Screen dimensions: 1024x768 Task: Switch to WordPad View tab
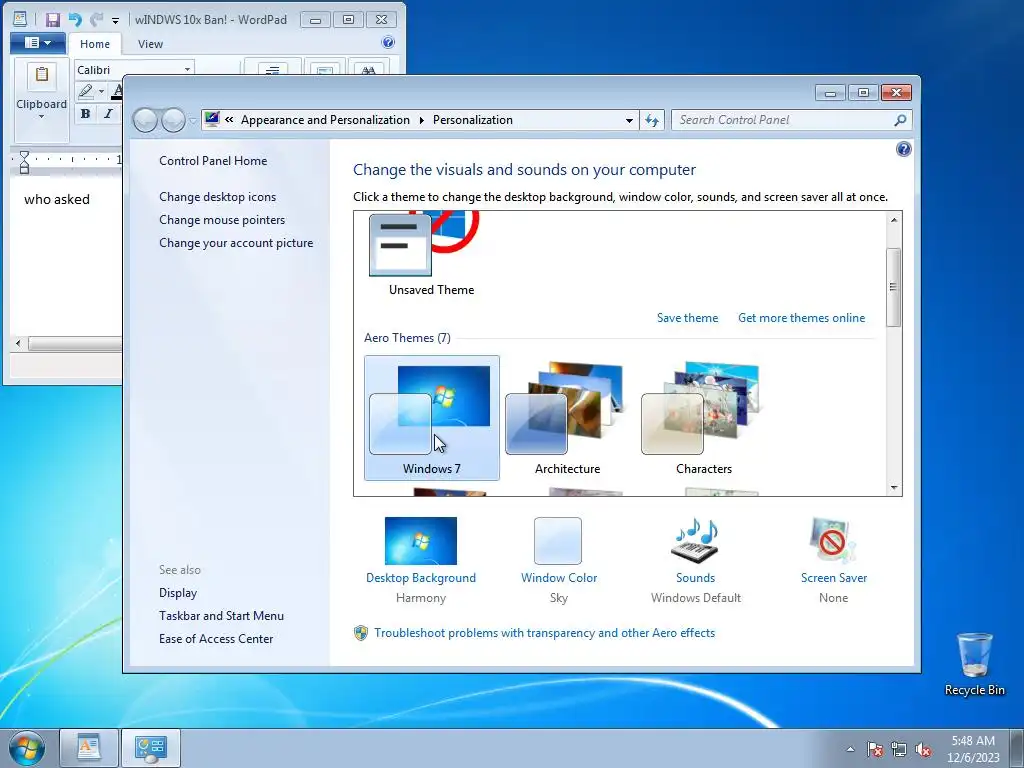[x=150, y=44]
